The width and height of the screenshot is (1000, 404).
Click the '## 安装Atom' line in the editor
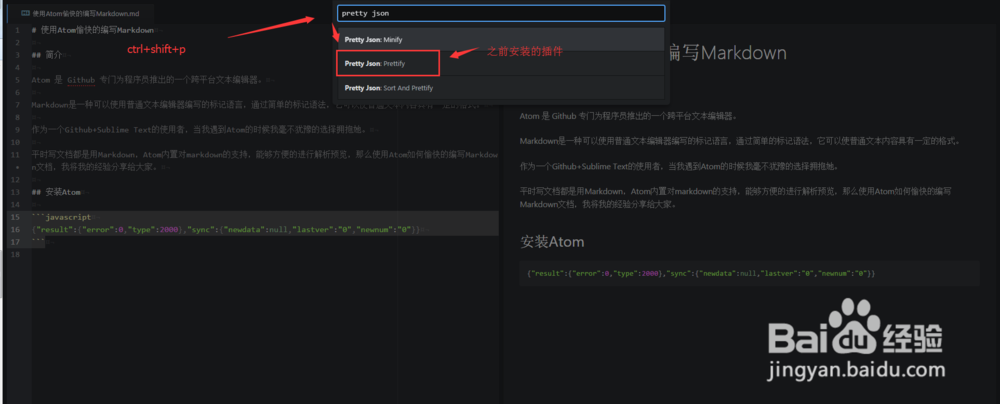click(56, 192)
